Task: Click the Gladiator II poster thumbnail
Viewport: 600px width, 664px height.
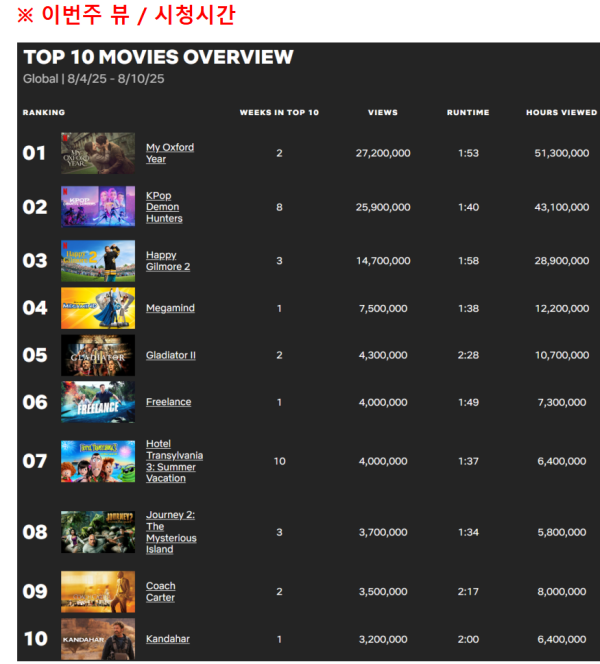Action: (x=98, y=355)
